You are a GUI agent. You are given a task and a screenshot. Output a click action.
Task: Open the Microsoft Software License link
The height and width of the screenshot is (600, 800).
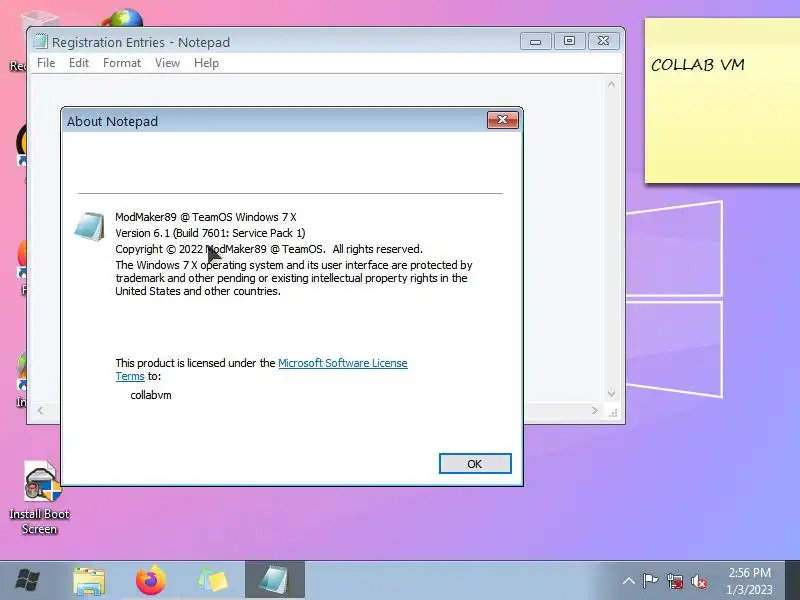[342, 363]
